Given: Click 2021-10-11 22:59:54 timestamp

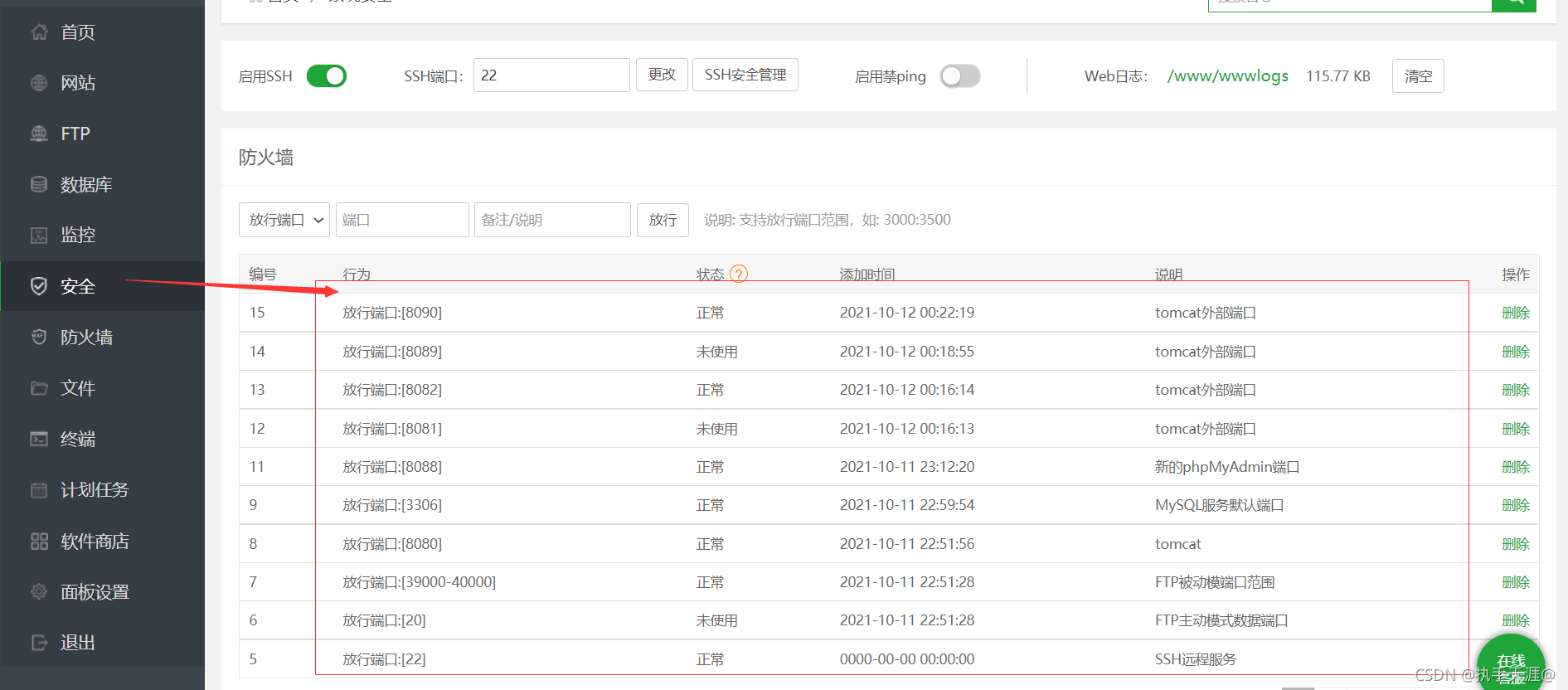Looking at the screenshot, I should coord(907,505).
